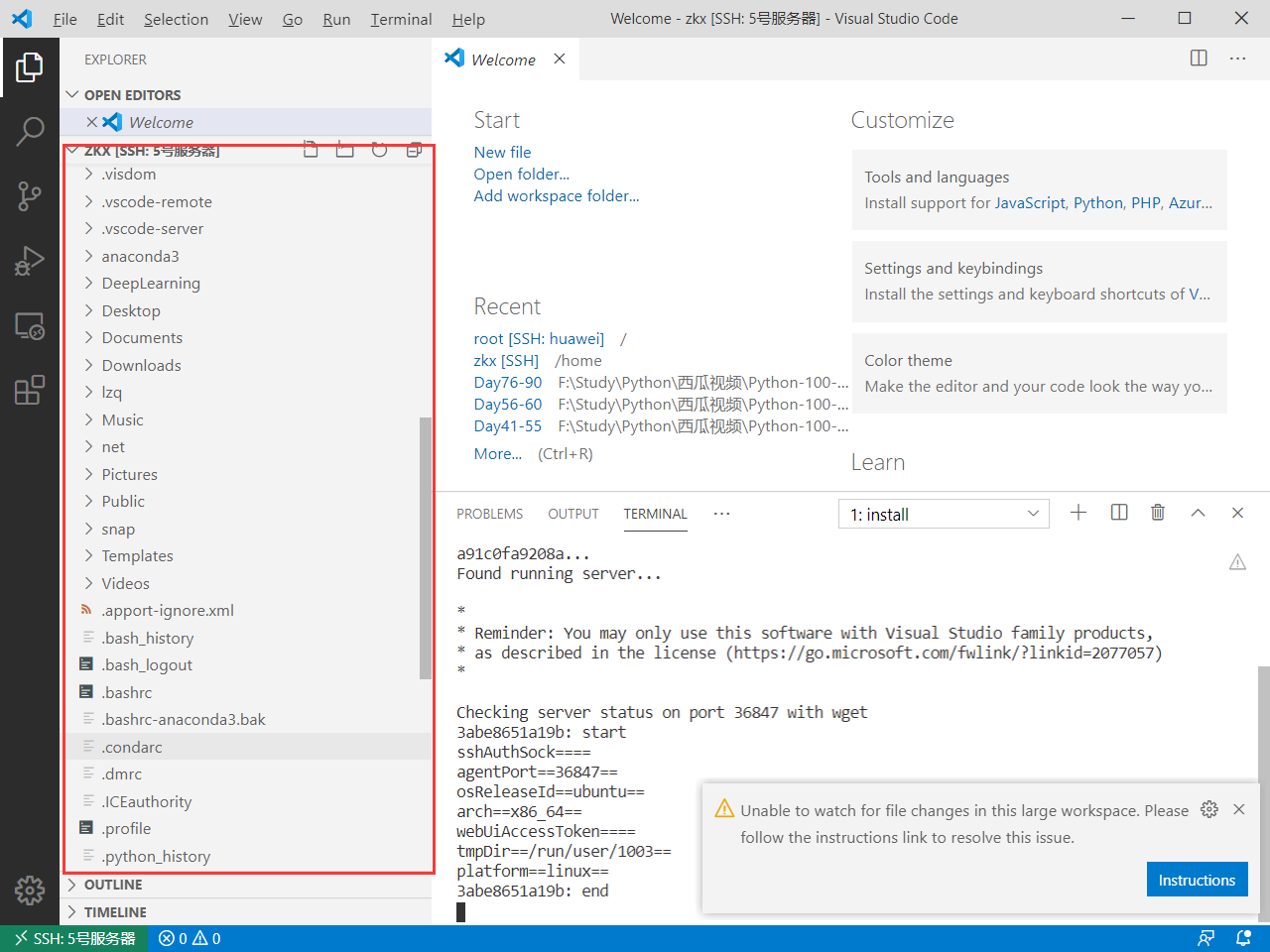The width and height of the screenshot is (1270, 952).
Task: Click the terminal panel scrollbar
Action: click(1263, 793)
